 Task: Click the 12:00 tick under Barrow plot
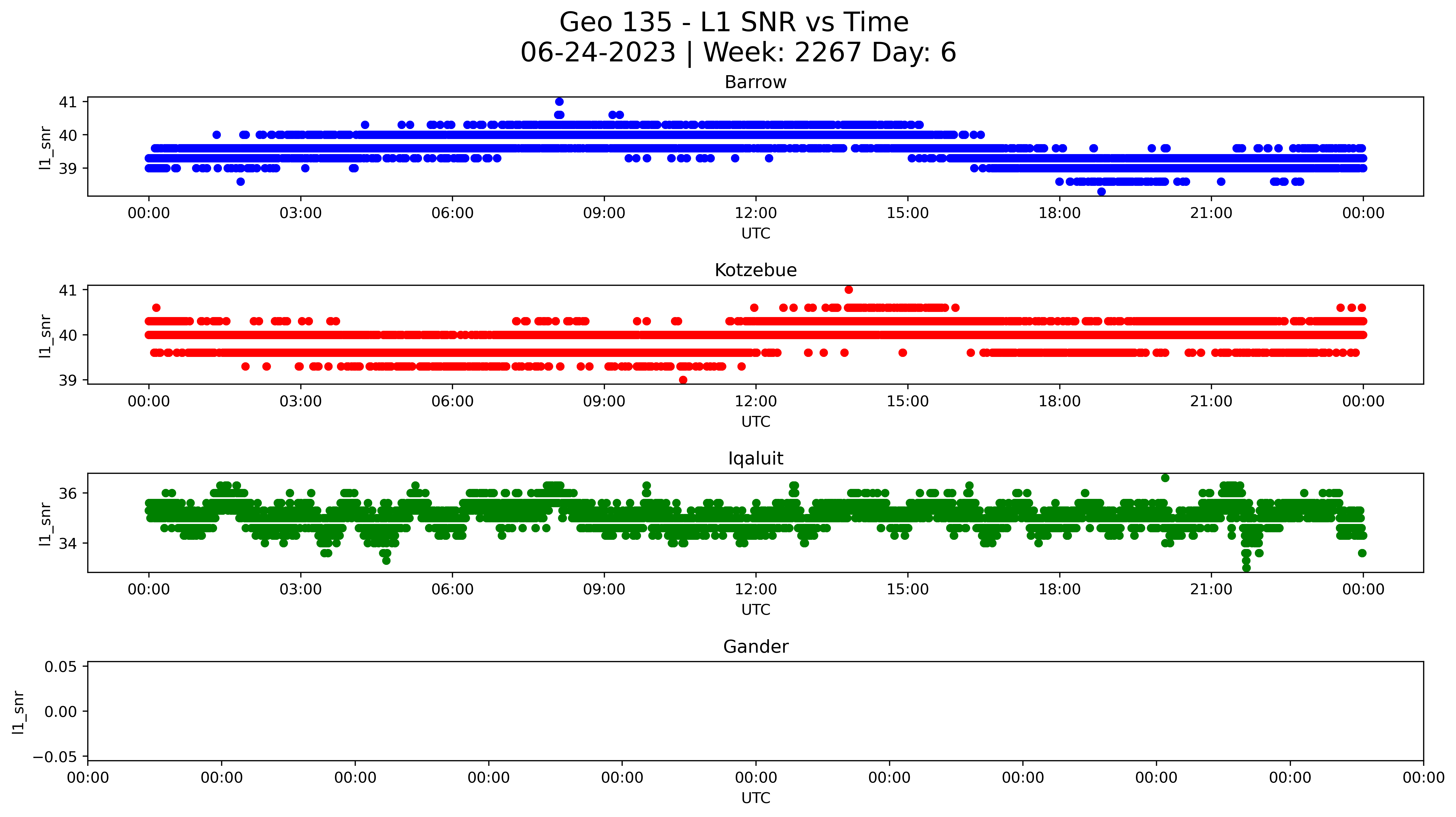coord(756,213)
